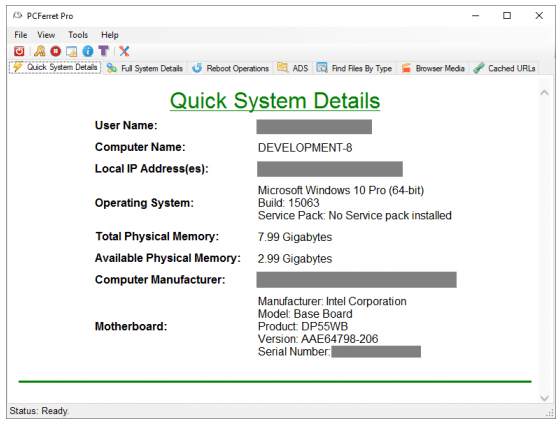Click the 7.99 Gigabytes value
560x428 pixels.
pyautogui.click(x=295, y=237)
